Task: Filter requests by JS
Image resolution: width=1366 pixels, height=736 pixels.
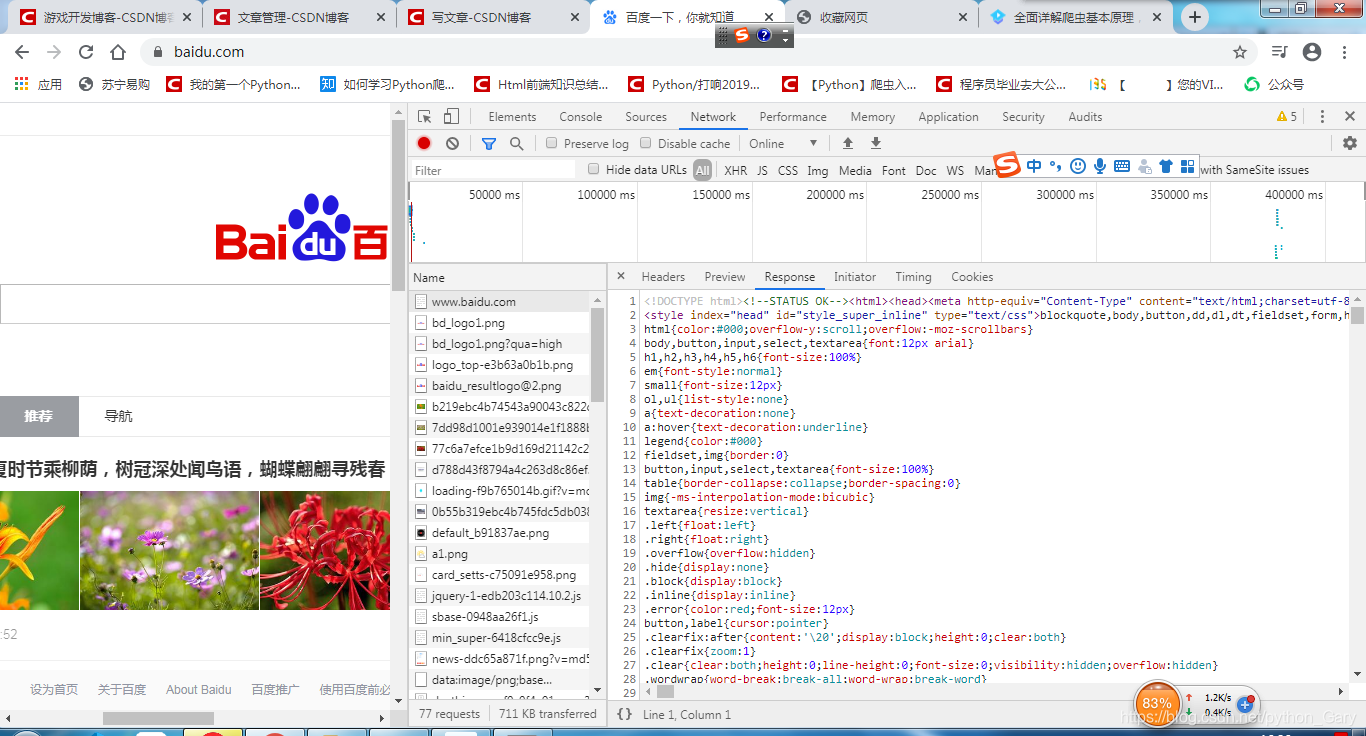Action: pos(762,170)
